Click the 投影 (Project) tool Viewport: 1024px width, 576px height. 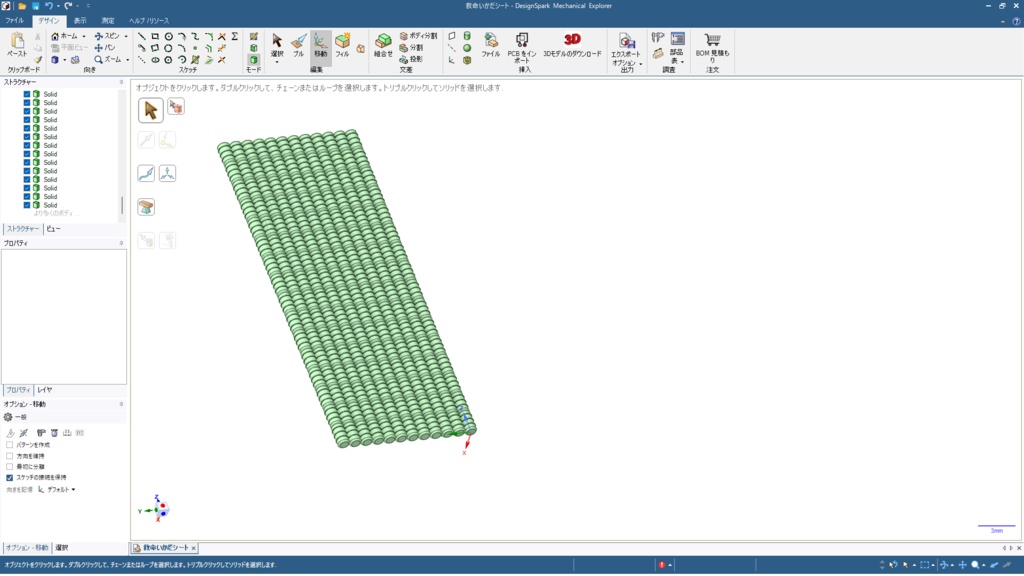click(x=411, y=59)
